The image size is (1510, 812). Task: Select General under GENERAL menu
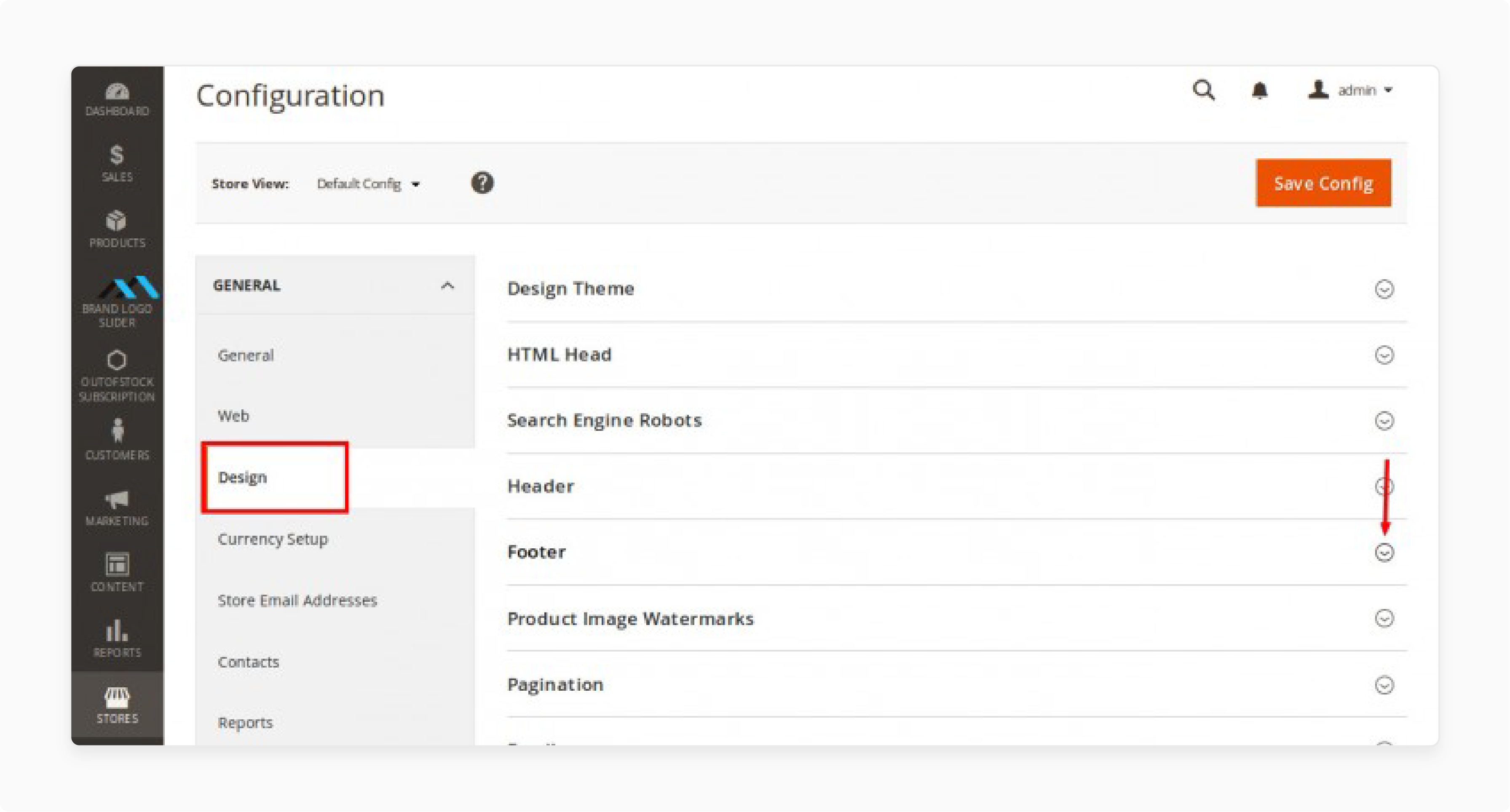[x=246, y=355]
